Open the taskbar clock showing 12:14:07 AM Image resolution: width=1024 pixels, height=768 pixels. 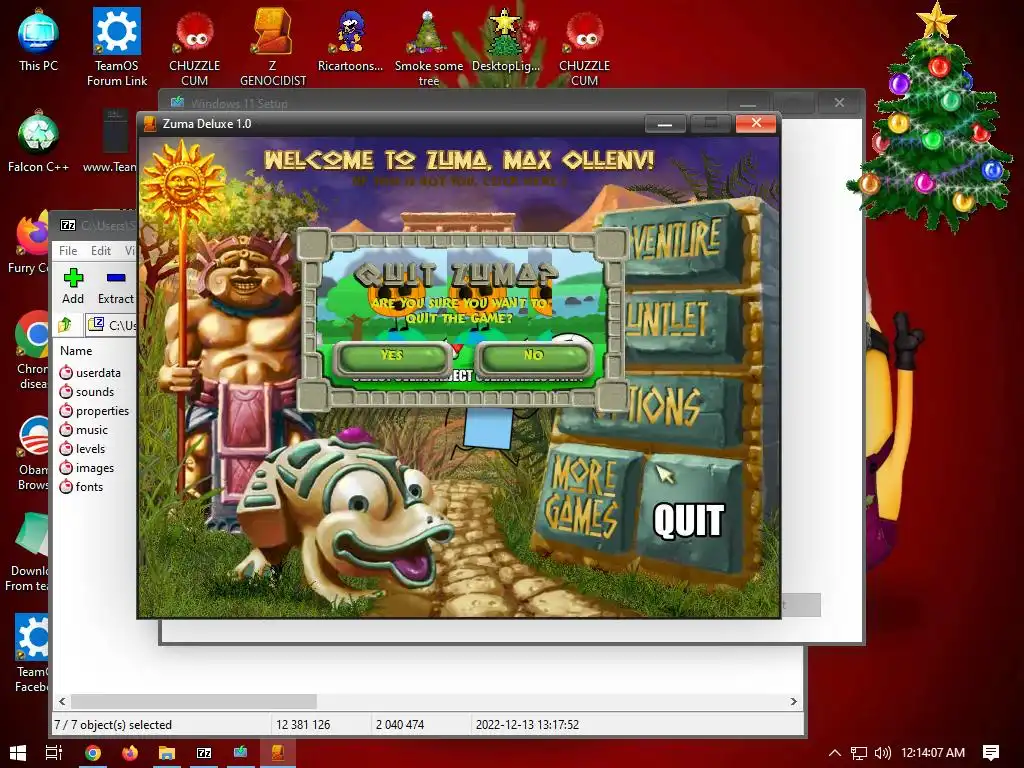(x=933, y=753)
